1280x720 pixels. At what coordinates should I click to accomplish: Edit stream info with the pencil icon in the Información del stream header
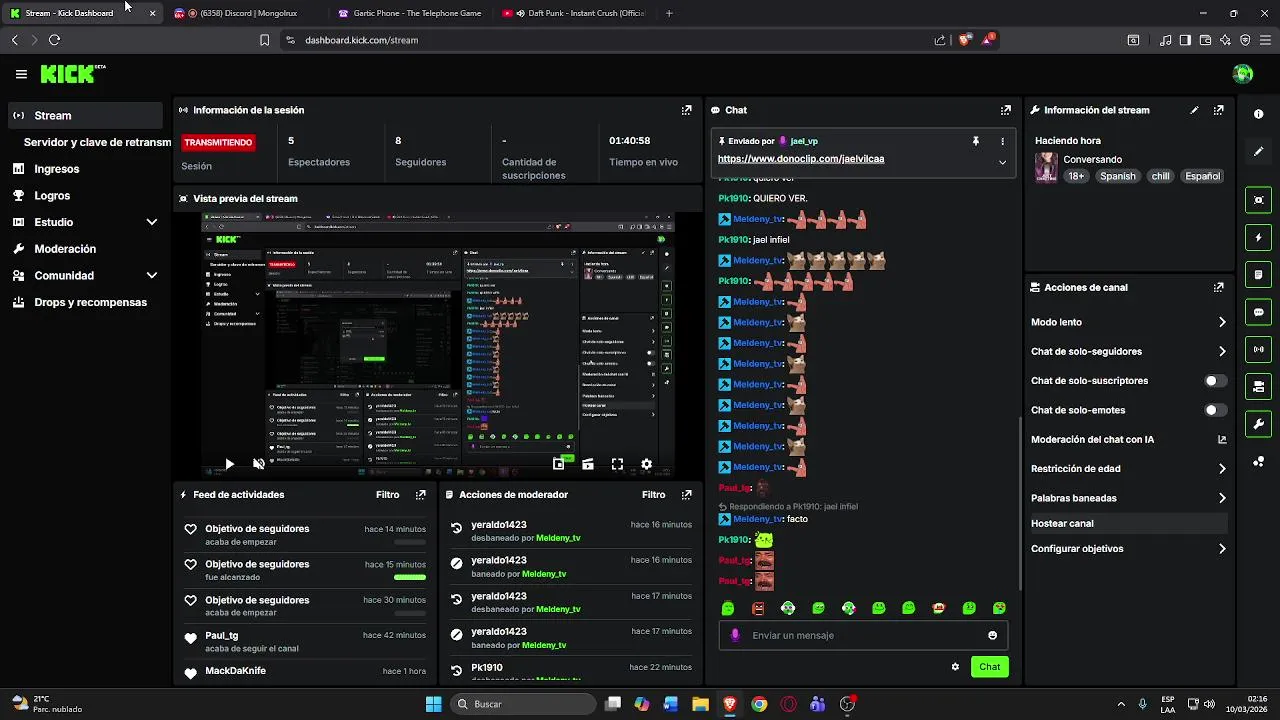click(x=1194, y=110)
